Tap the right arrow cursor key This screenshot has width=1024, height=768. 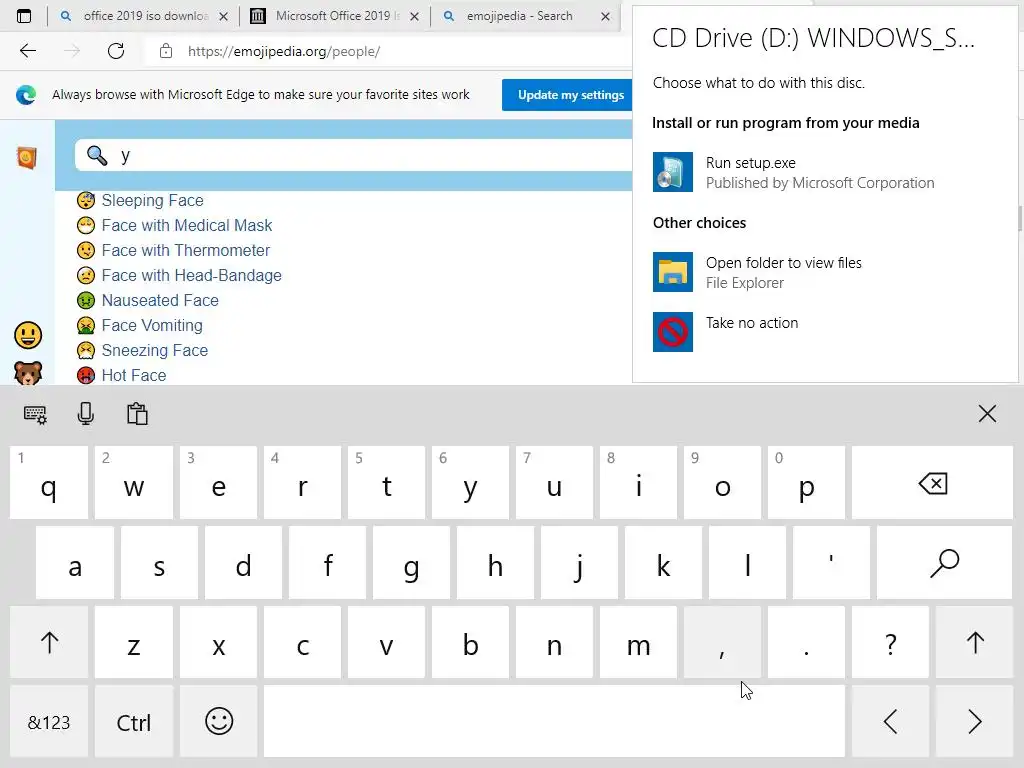[974, 722]
